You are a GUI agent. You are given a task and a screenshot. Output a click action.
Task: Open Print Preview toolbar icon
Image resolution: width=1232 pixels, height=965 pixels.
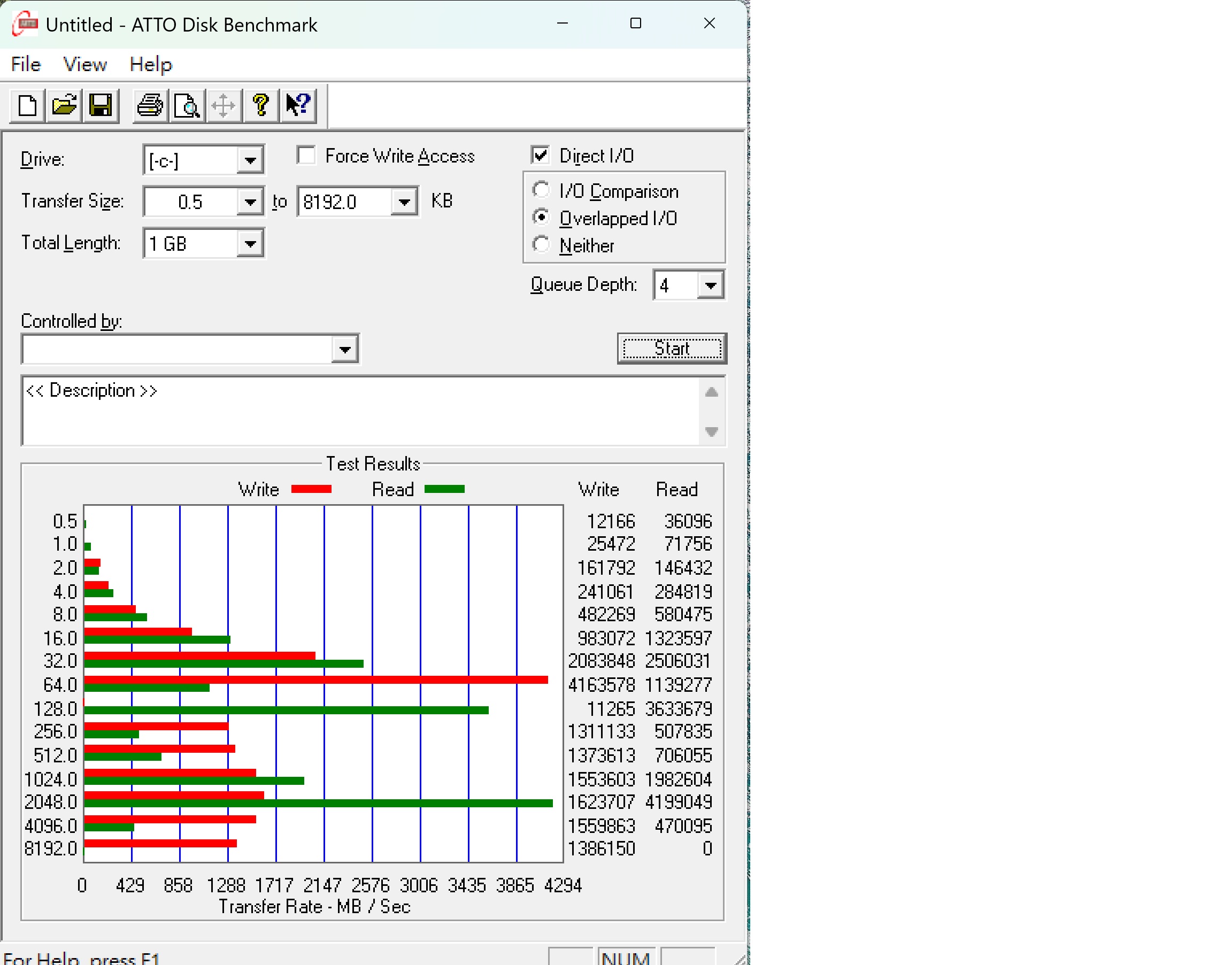(187, 106)
